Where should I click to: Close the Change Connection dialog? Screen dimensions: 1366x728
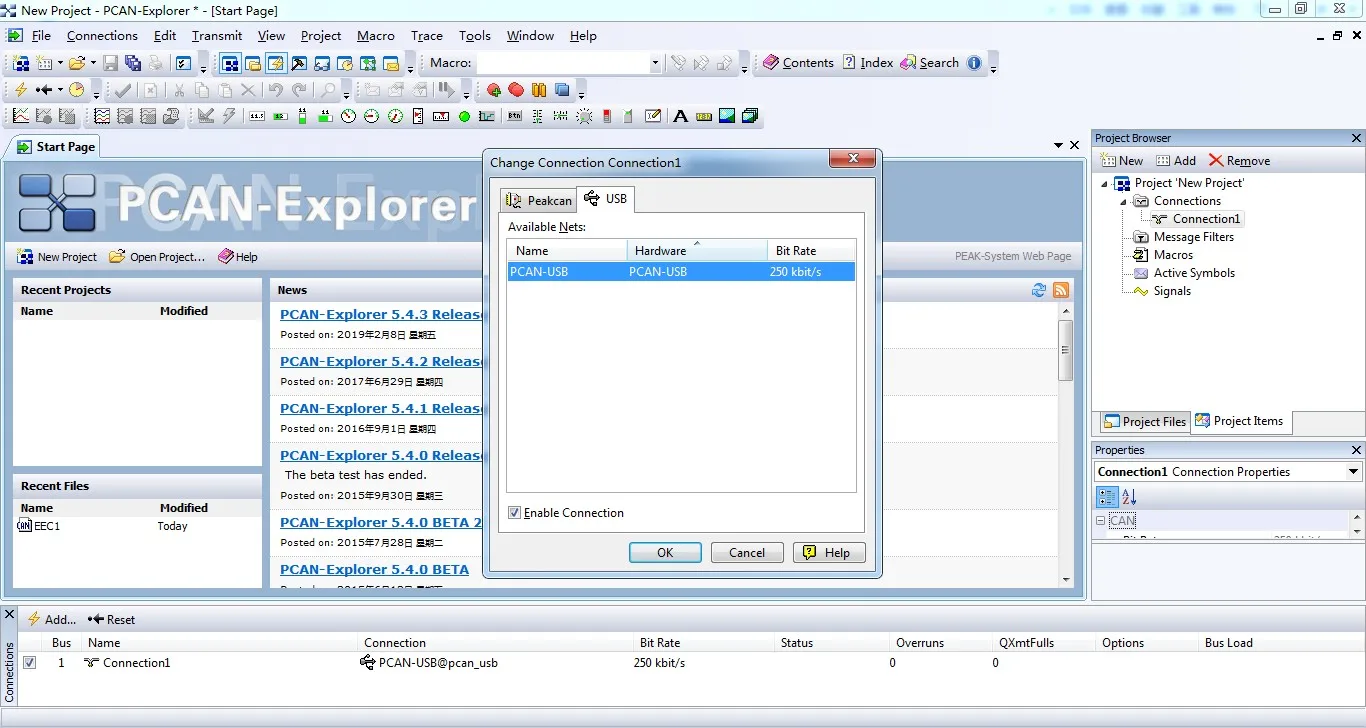point(852,159)
